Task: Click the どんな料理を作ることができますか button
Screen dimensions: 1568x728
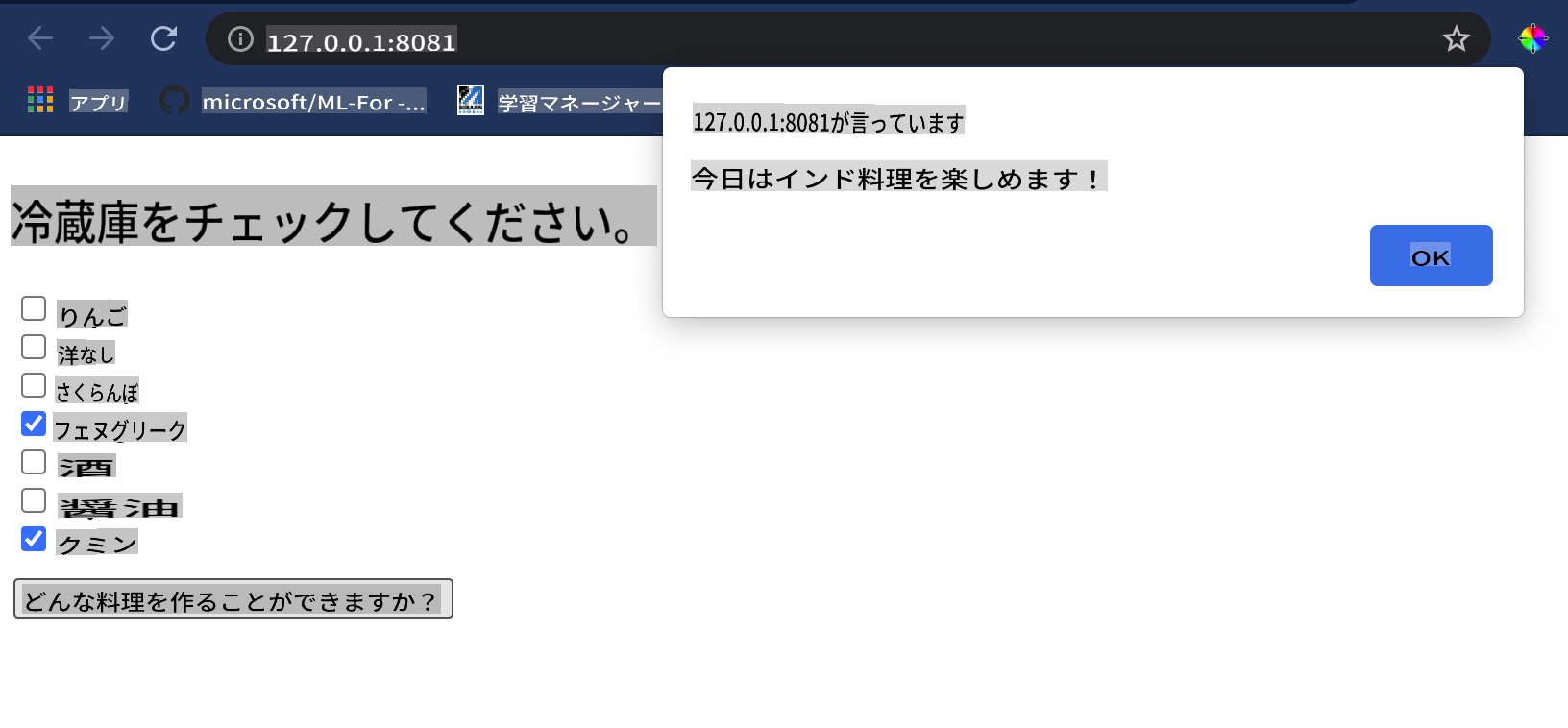Action: click(x=233, y=598)
